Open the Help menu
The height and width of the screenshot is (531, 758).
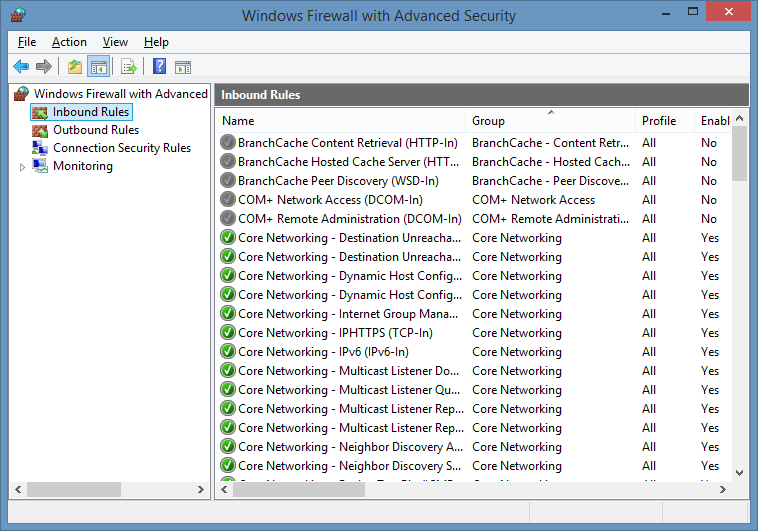click(x=156, y=42)
